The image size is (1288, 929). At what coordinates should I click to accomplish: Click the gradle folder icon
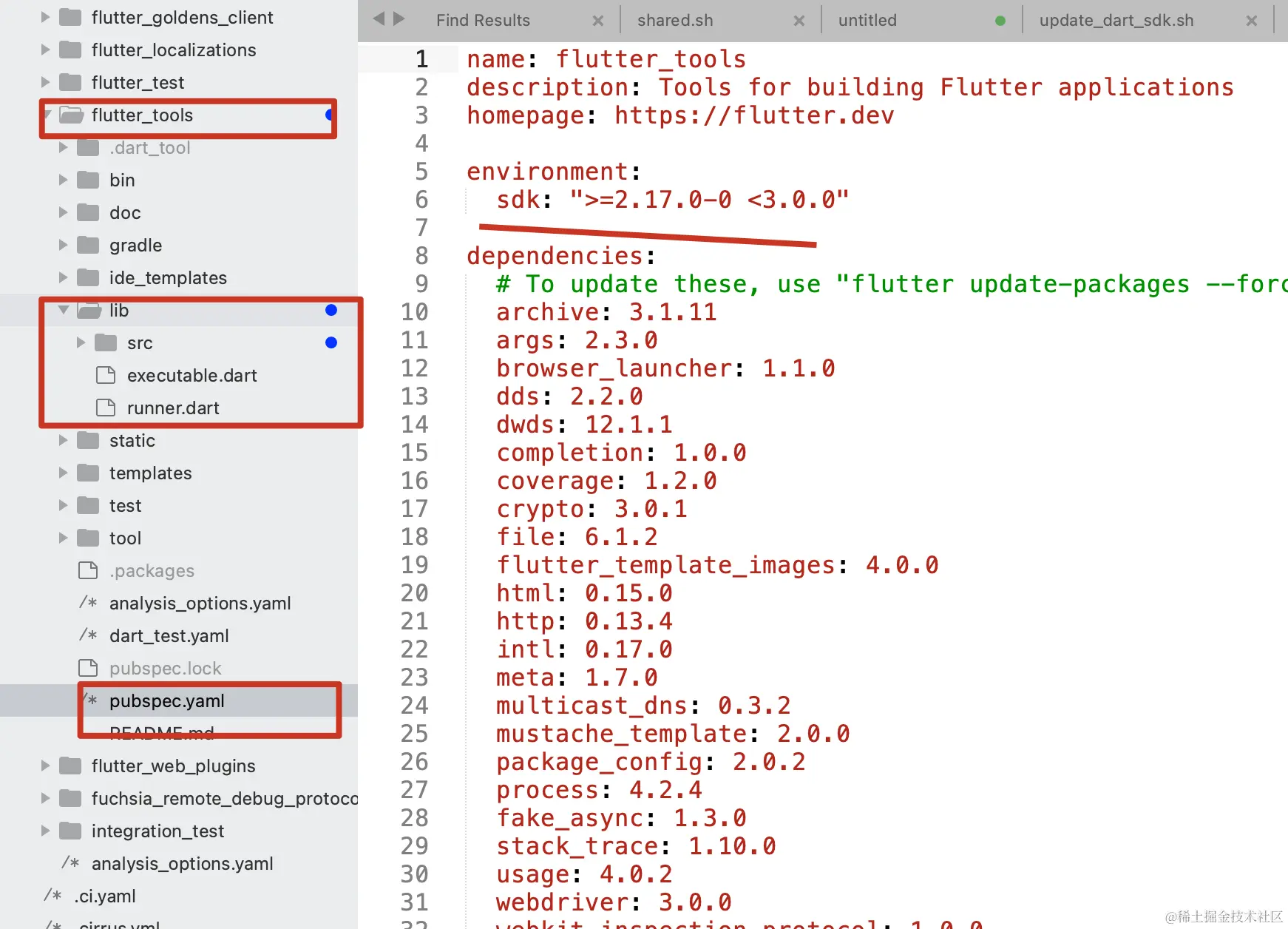(88, 245)
